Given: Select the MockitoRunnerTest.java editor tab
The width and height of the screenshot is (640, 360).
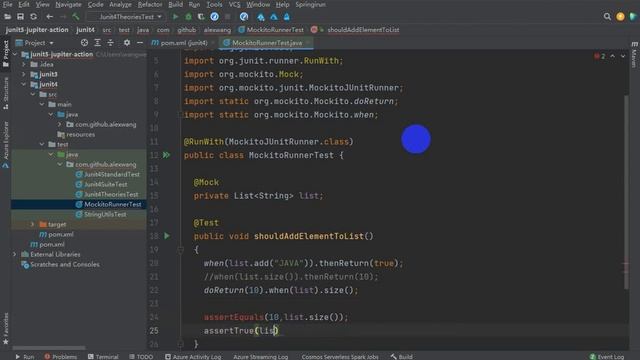Looking at the screenshot, I should click(267, 42).
